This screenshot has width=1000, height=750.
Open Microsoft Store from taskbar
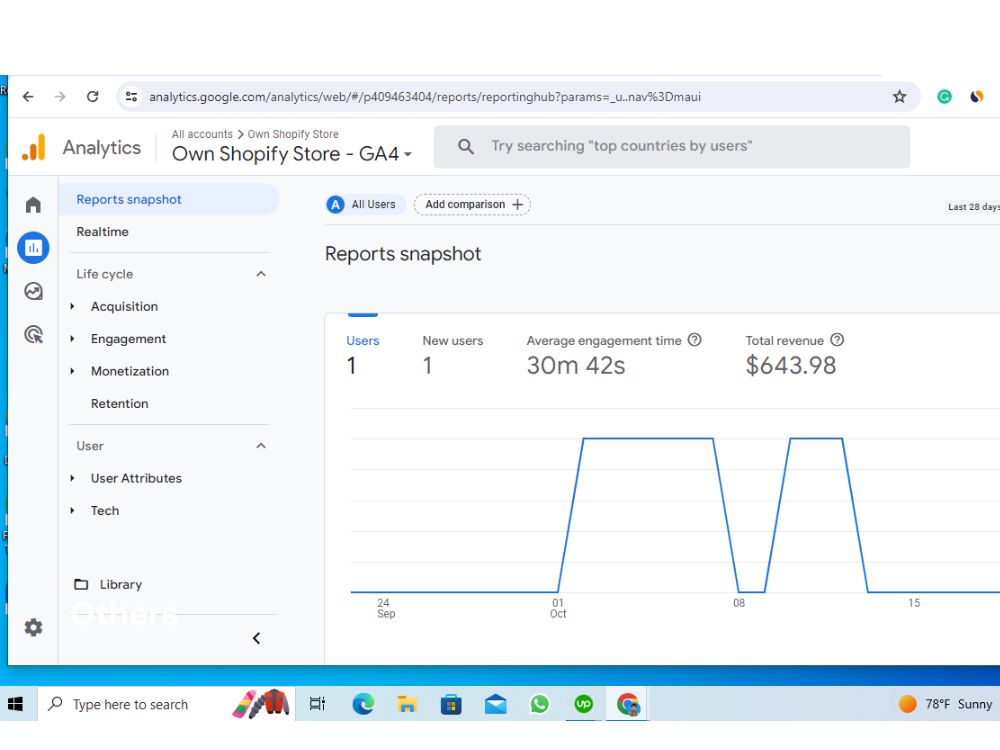tap(451, 704)
